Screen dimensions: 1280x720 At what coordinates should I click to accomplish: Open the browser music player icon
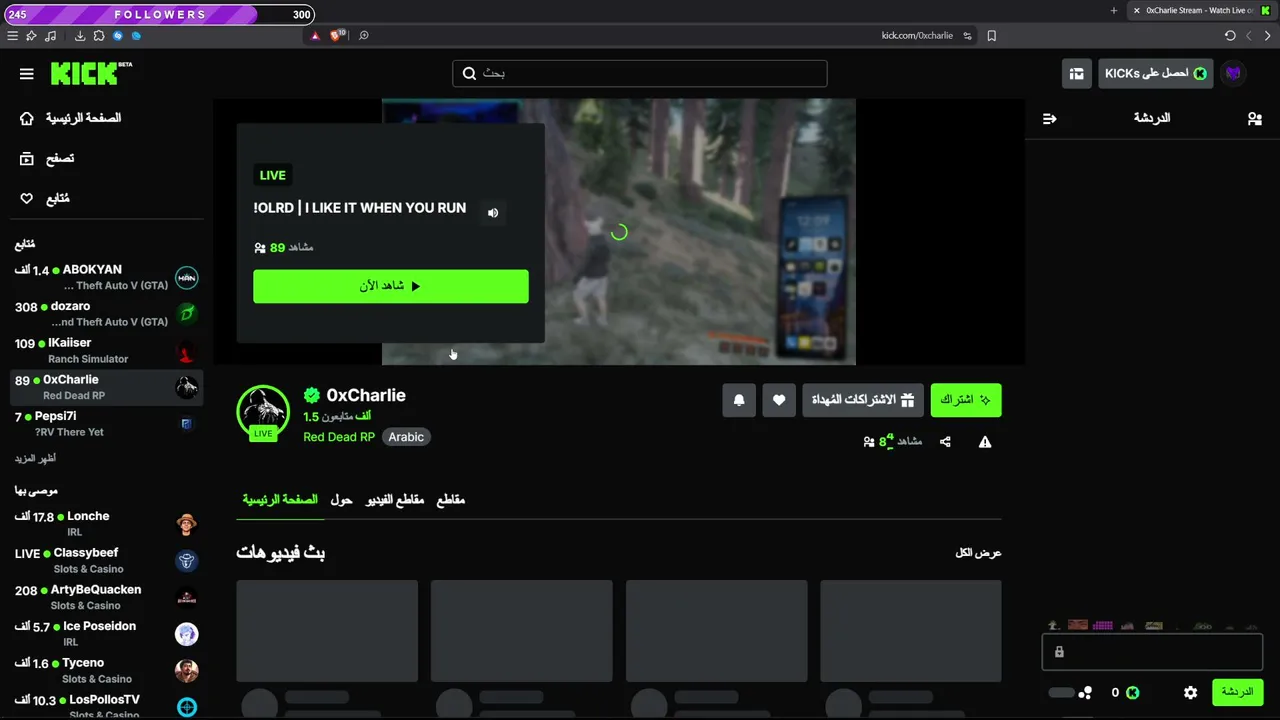51,36
